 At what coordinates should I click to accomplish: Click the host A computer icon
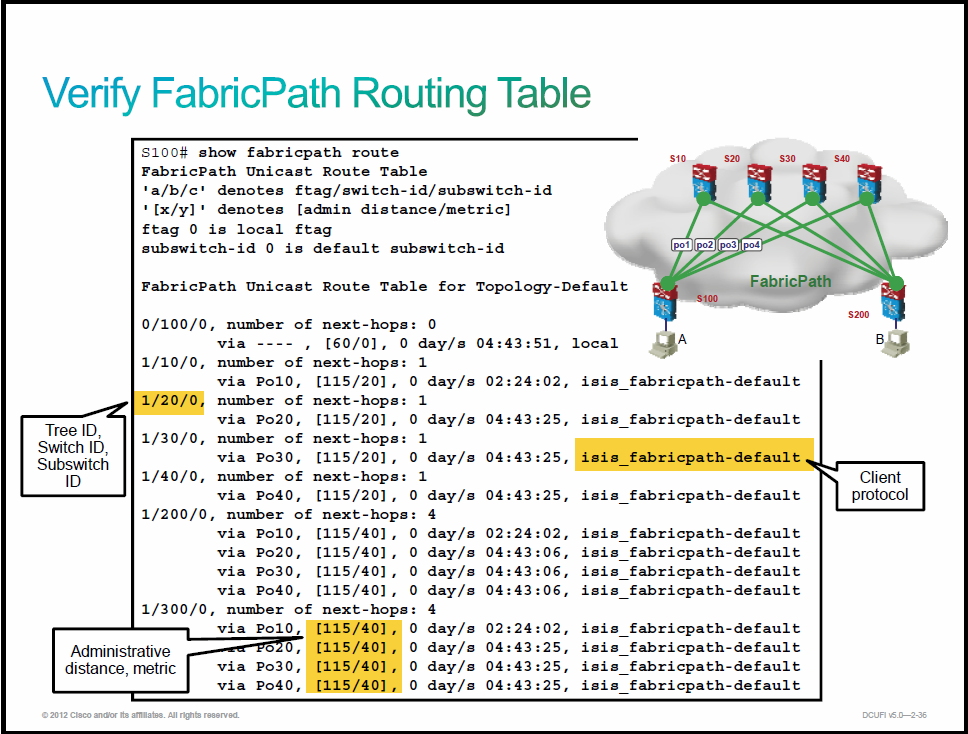tap(663, 343)
